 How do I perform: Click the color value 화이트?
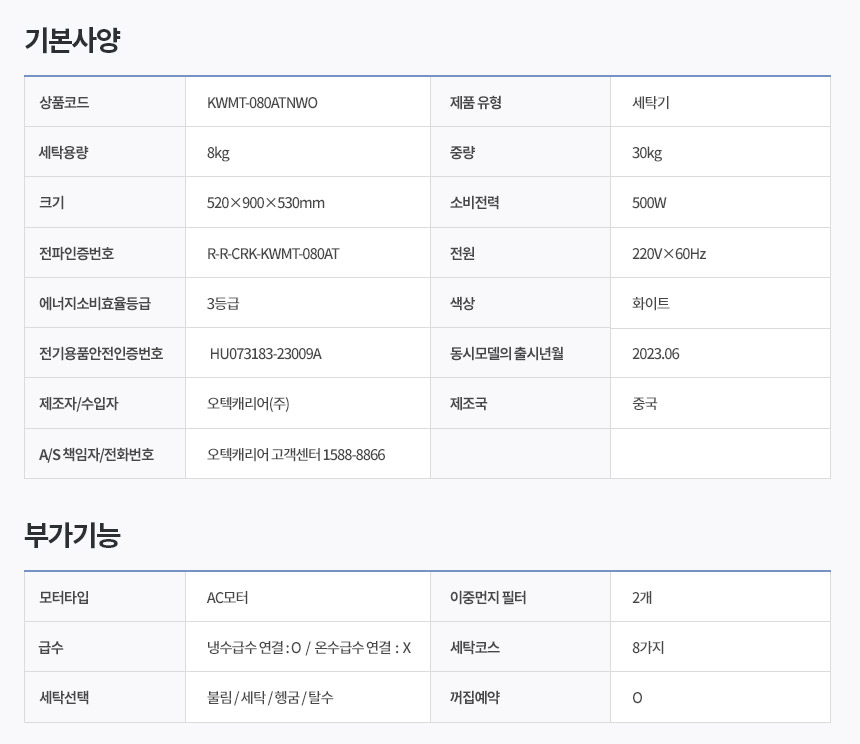pos(650,304)
